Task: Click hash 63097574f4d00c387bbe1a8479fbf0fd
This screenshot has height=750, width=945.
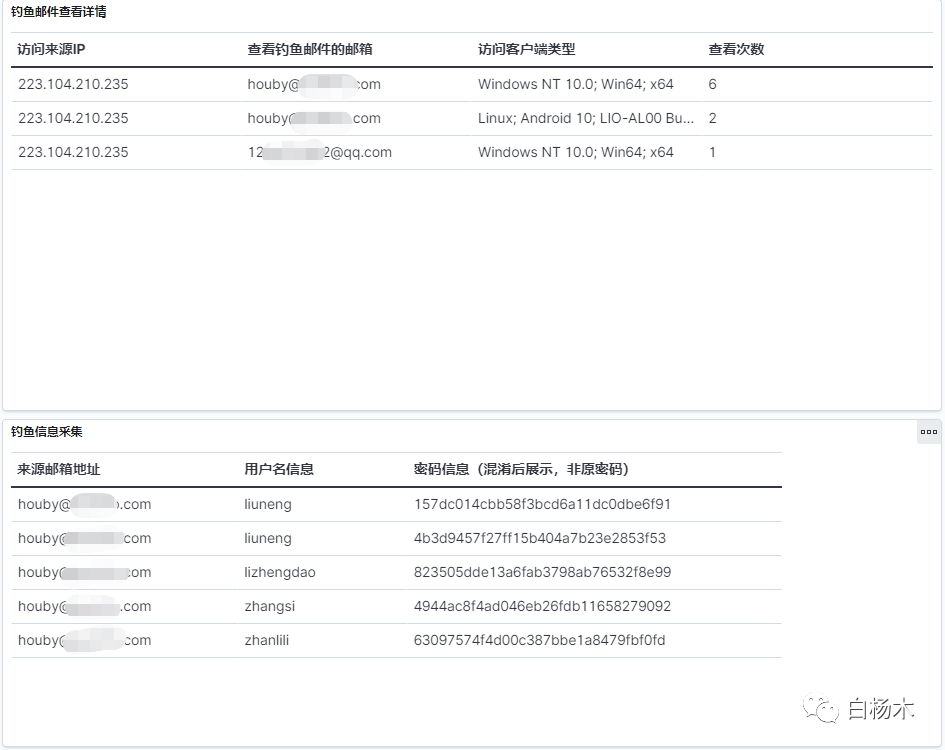Action: coord(539,640)
